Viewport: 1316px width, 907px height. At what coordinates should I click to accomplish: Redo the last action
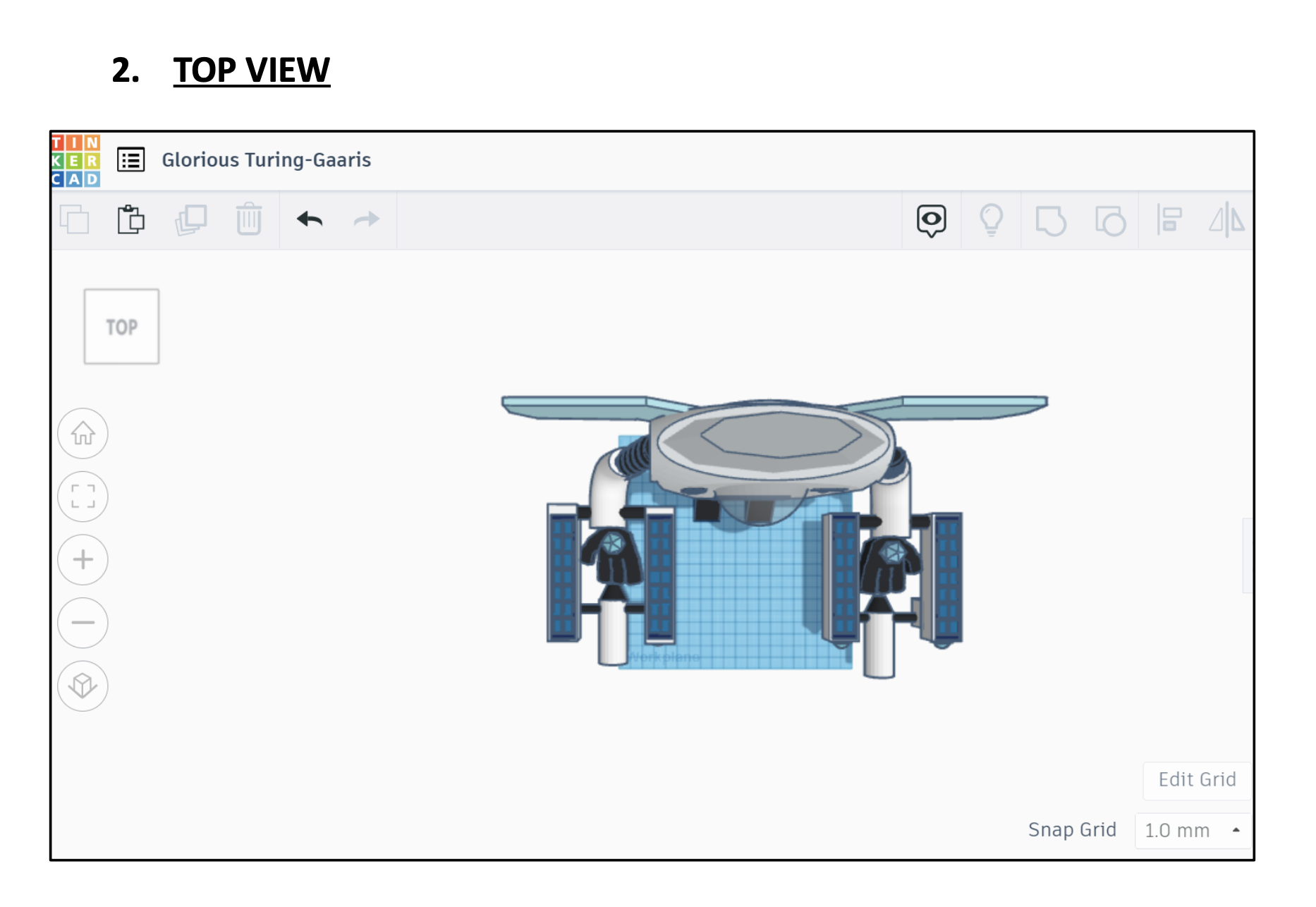click(x=367, y=219)
